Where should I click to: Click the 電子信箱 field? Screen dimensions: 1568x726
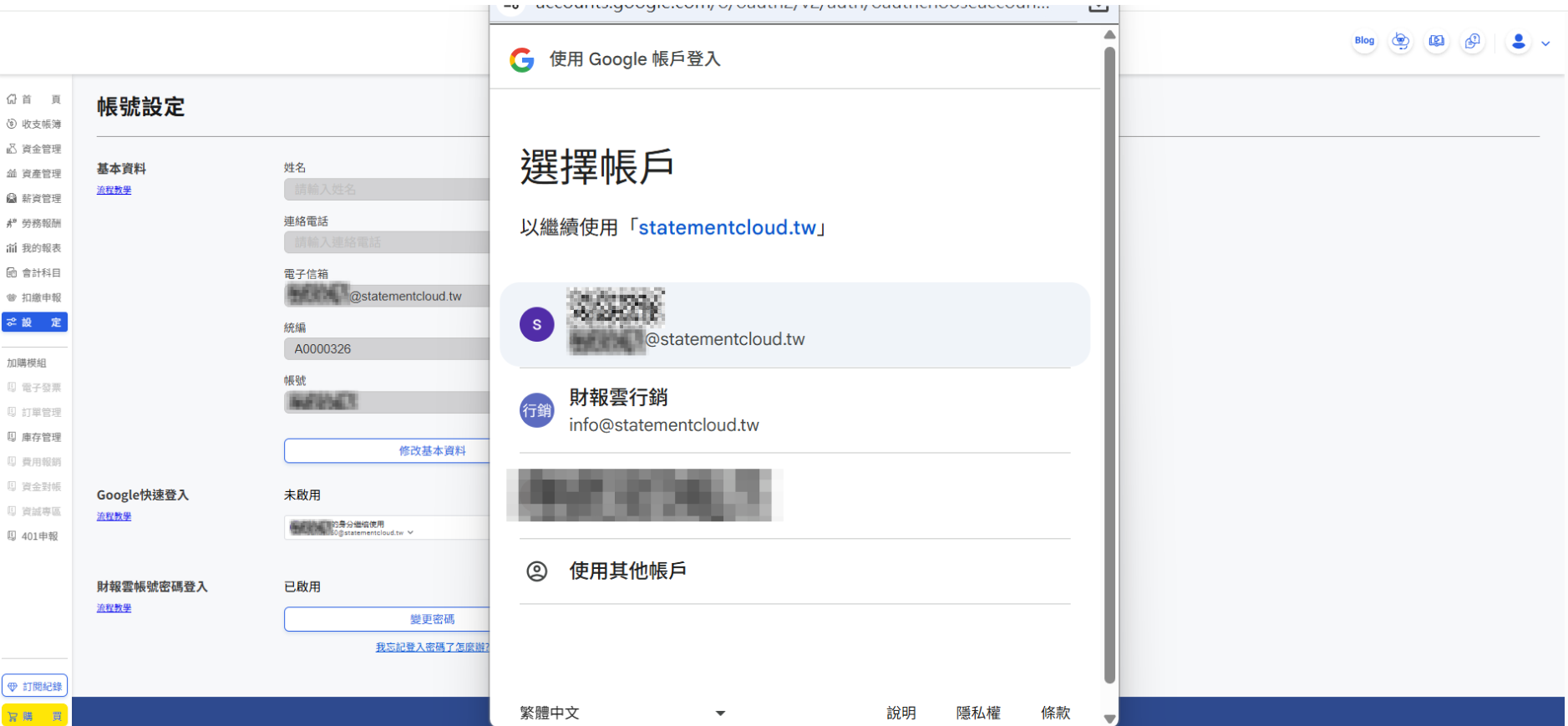click(x=387, y=296)
